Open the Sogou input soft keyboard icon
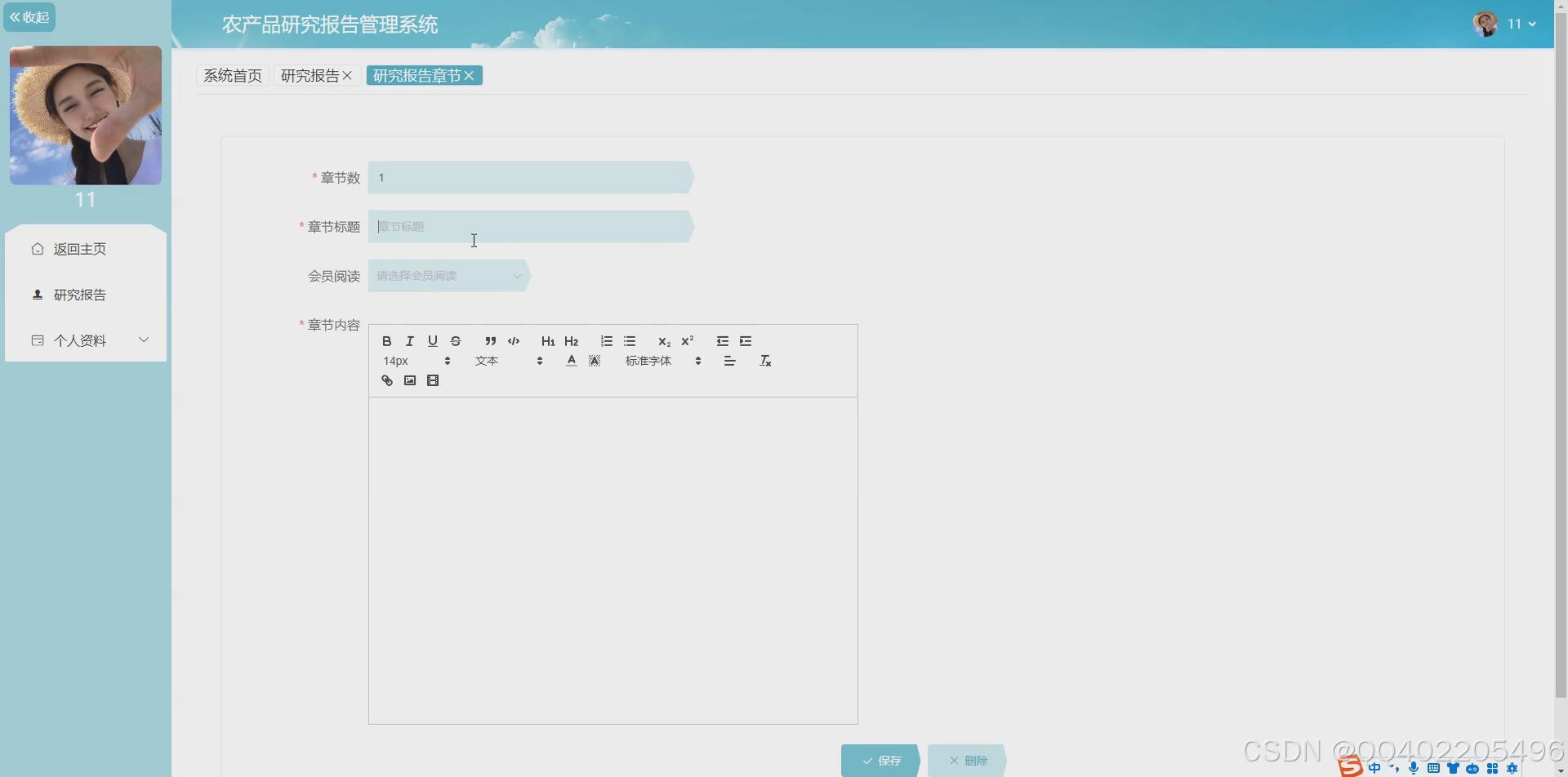This screenshot has height=777, width=1568. (x=1433, y=768)
